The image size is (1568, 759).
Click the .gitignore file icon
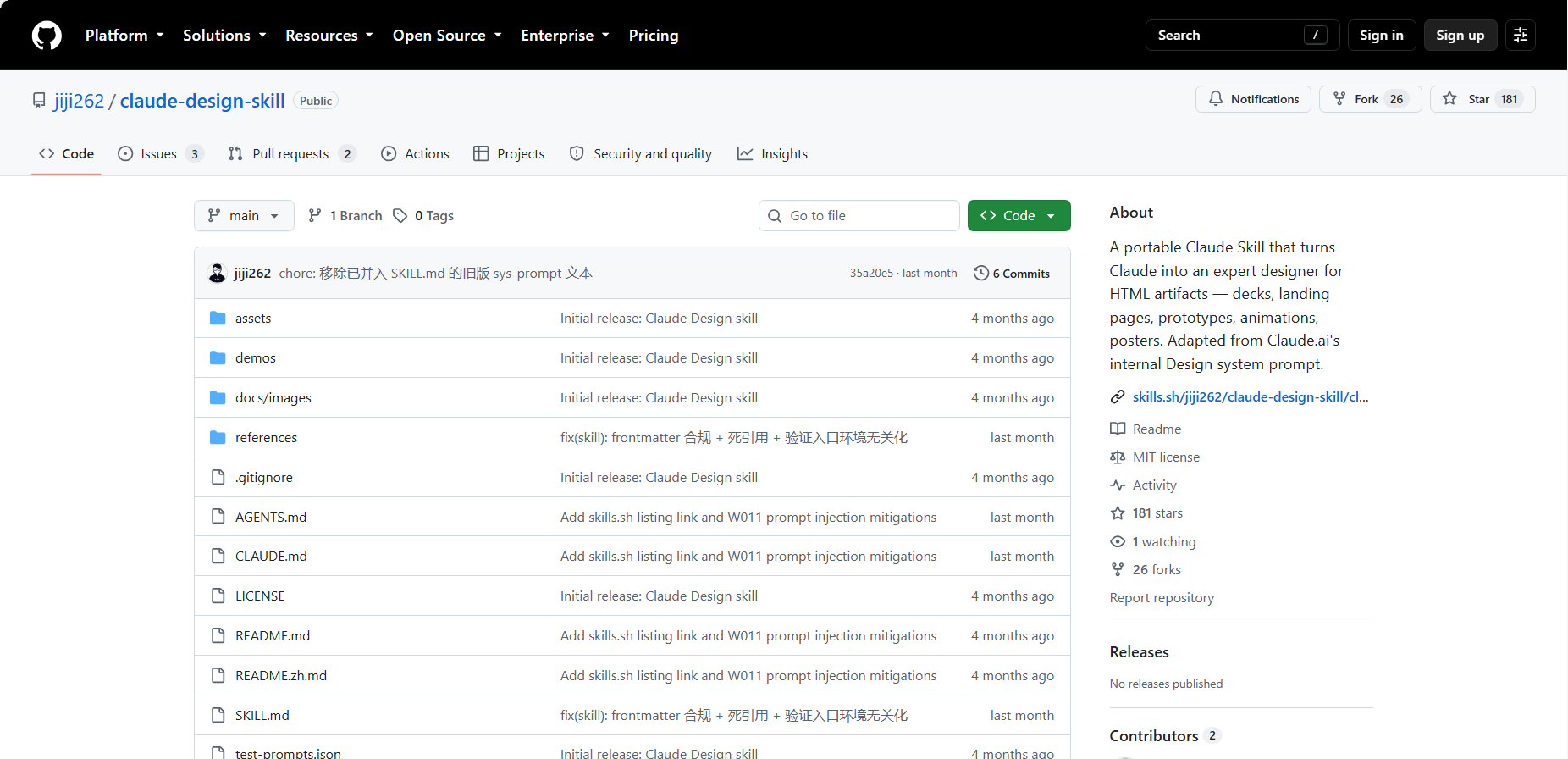click(218, 478)
